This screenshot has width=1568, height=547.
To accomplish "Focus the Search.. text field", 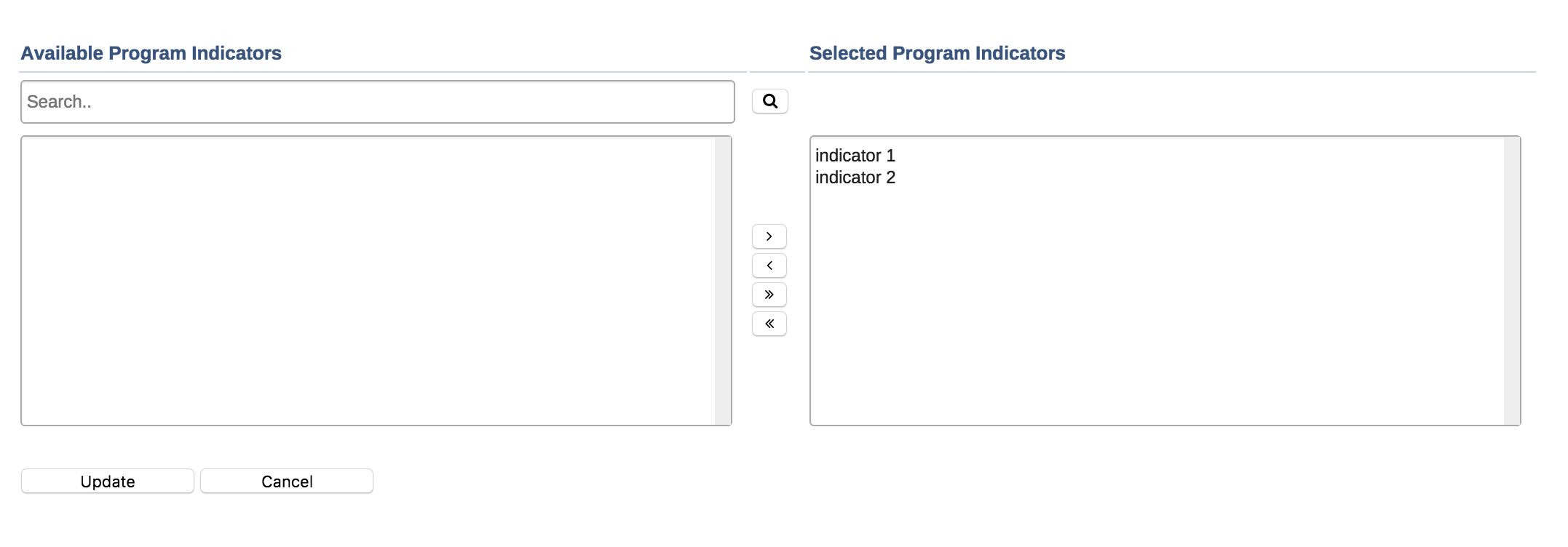I will (x=377, y=102).
